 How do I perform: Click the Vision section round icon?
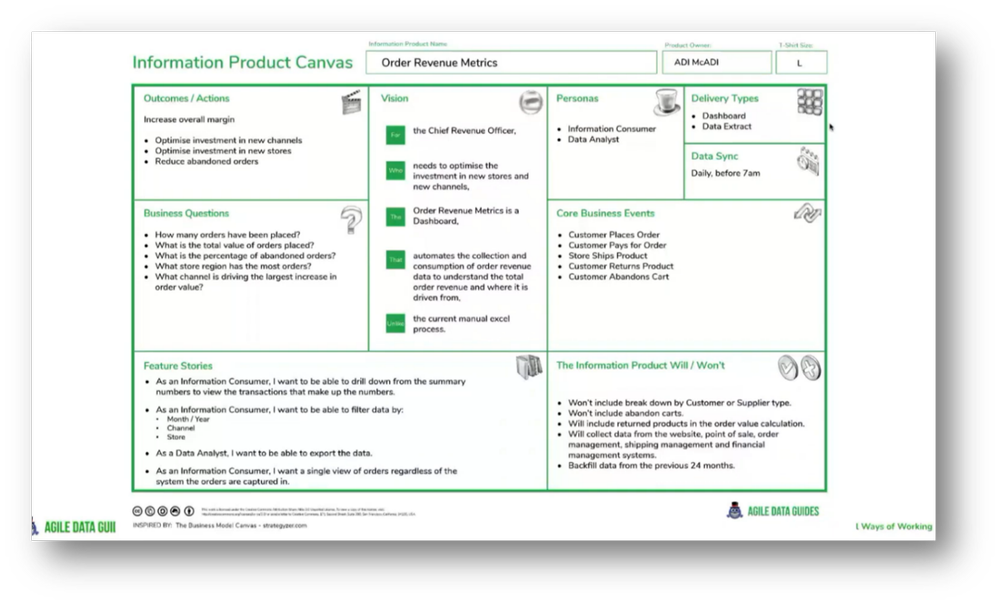coord(531,102)
